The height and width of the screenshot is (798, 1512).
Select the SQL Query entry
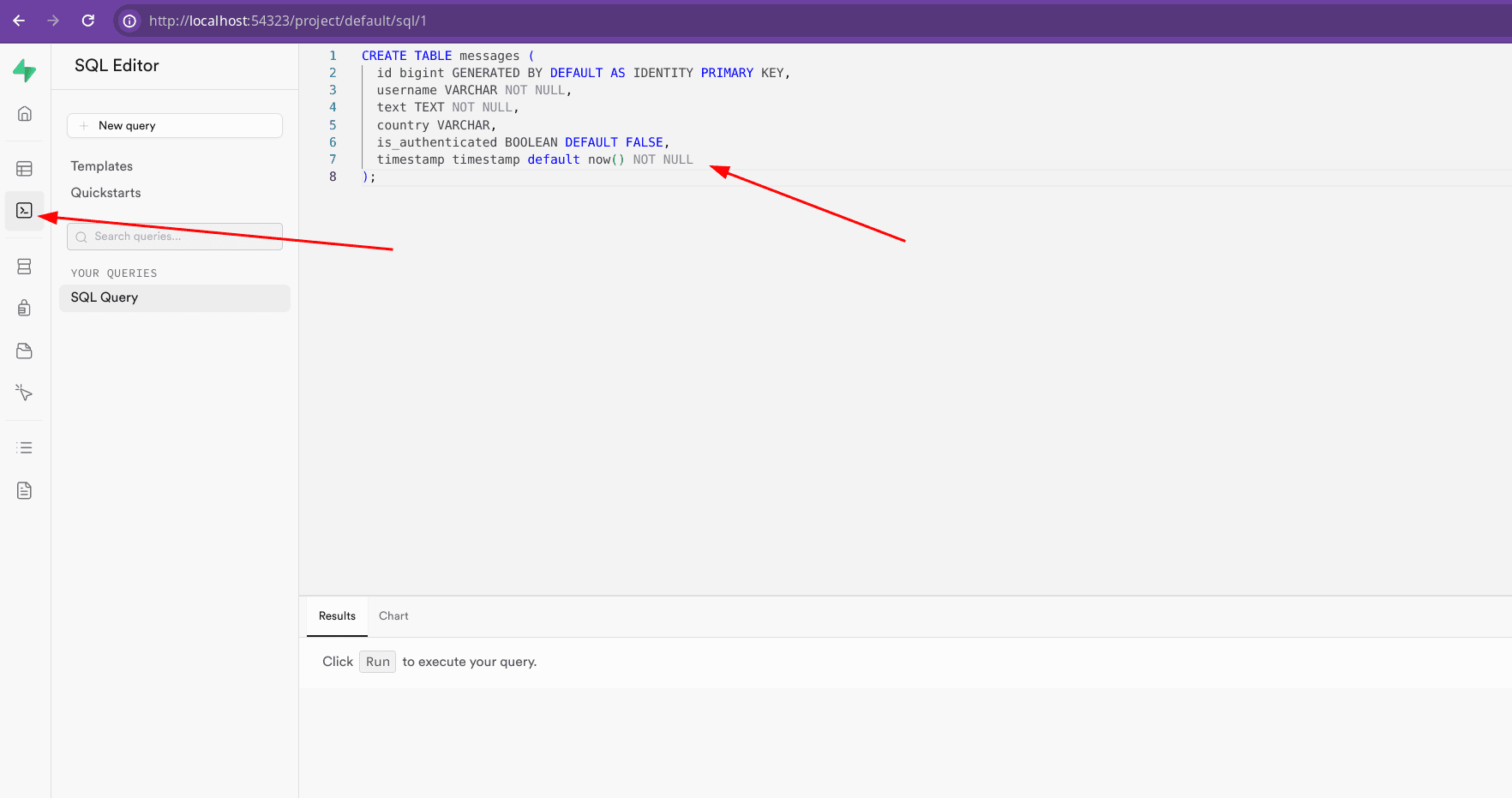175,297
